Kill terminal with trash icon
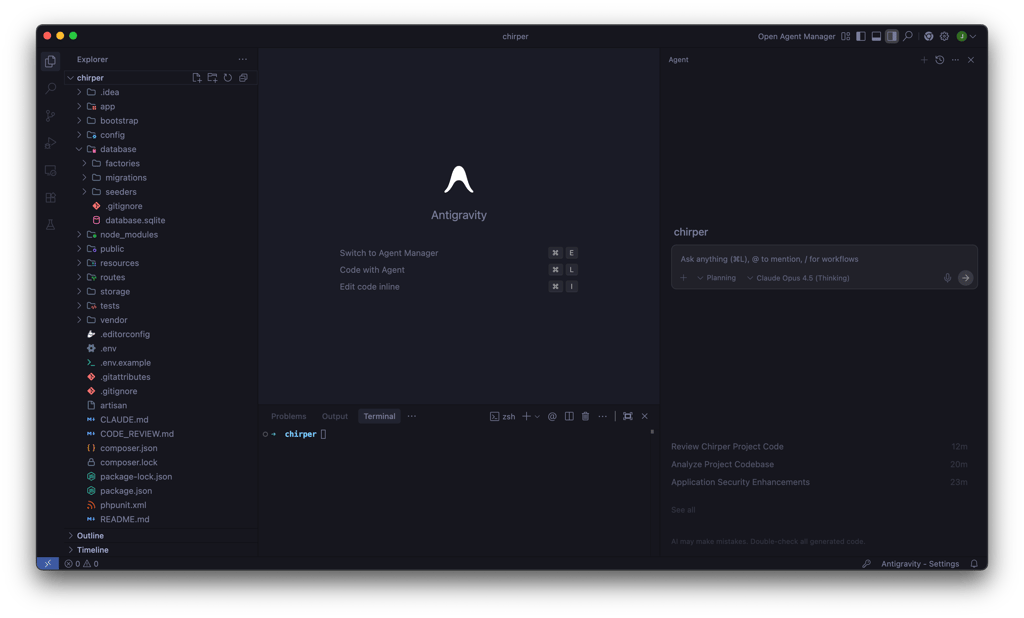The image size is (1024, 618). 585,416
